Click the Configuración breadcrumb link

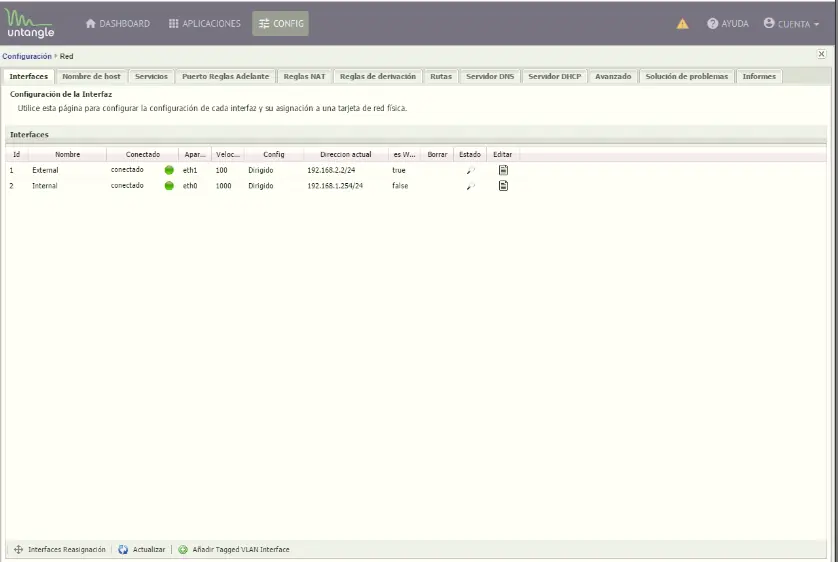tap(27, 56)
